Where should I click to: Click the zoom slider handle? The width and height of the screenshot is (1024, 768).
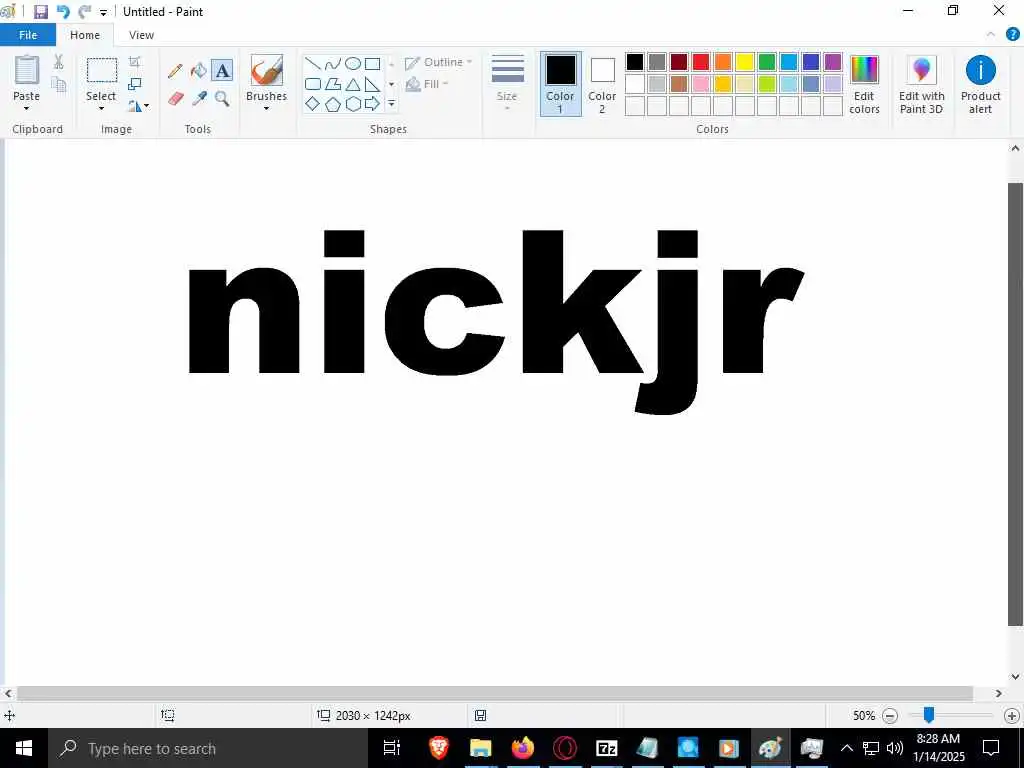coord(929,716)
